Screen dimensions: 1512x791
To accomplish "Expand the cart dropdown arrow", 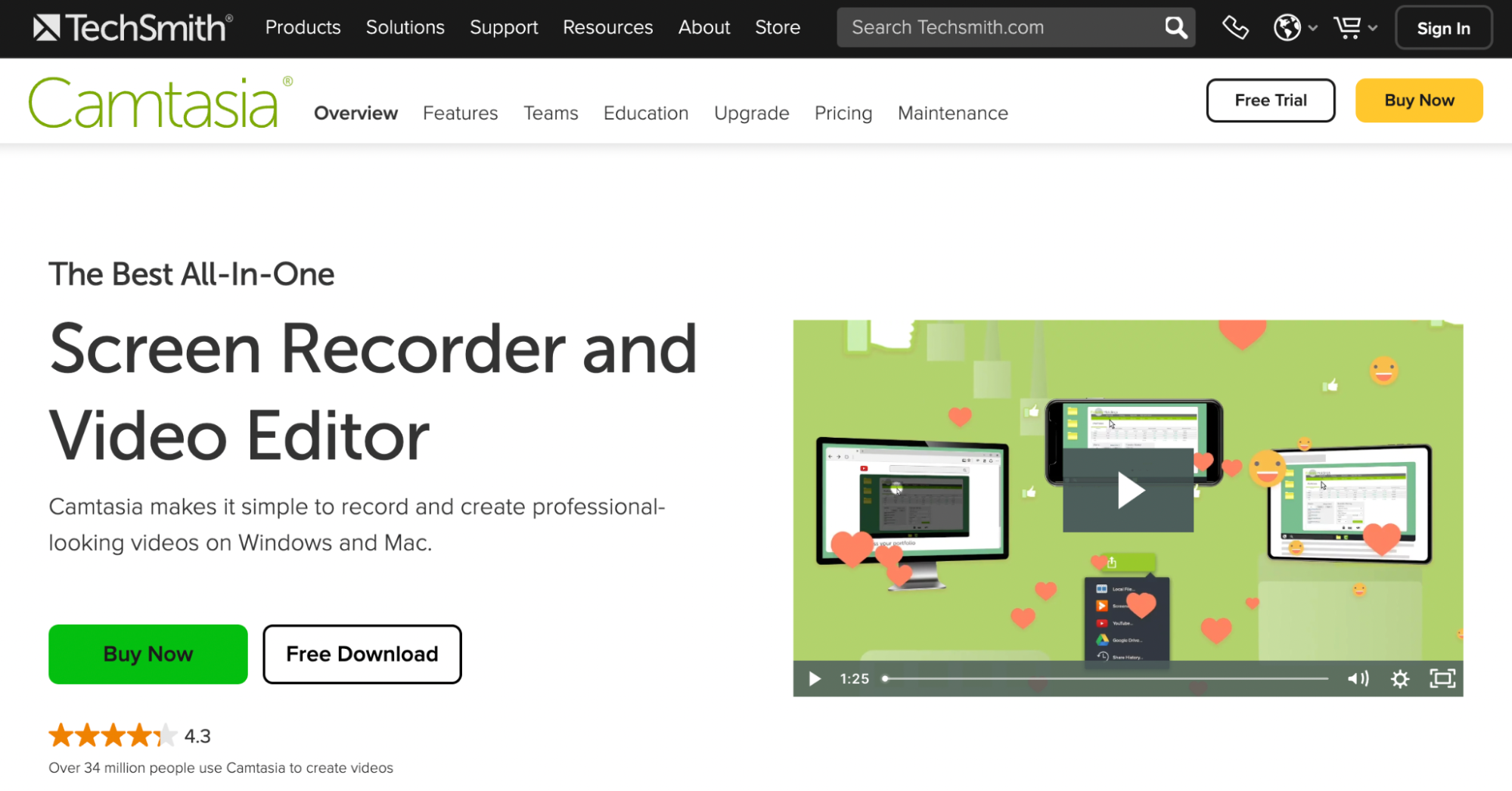I will click(1373, 28).
